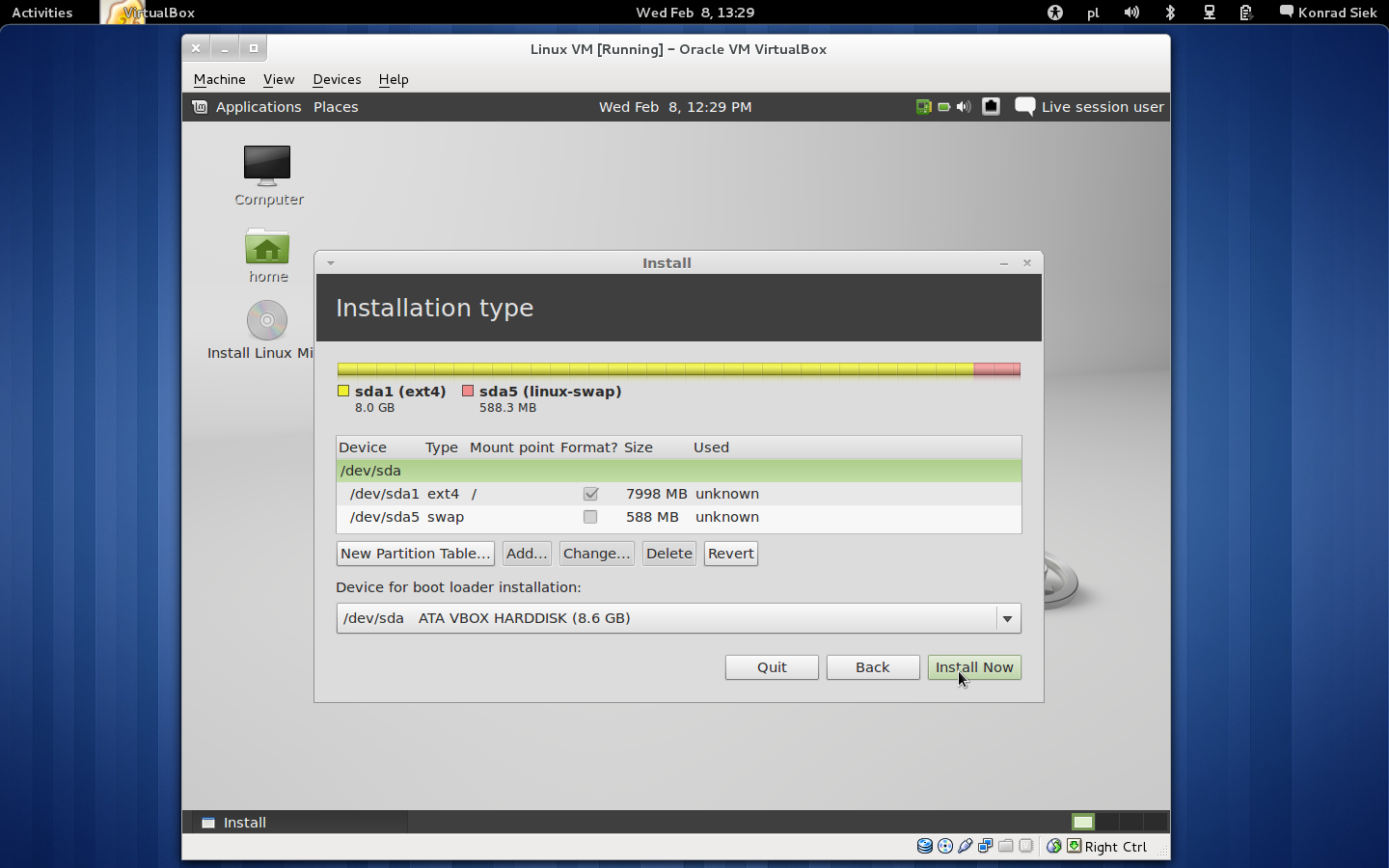This screenshot has height=868, width=1389.
Task: Click the 7998 MB size cell
Action: point(657,494)
